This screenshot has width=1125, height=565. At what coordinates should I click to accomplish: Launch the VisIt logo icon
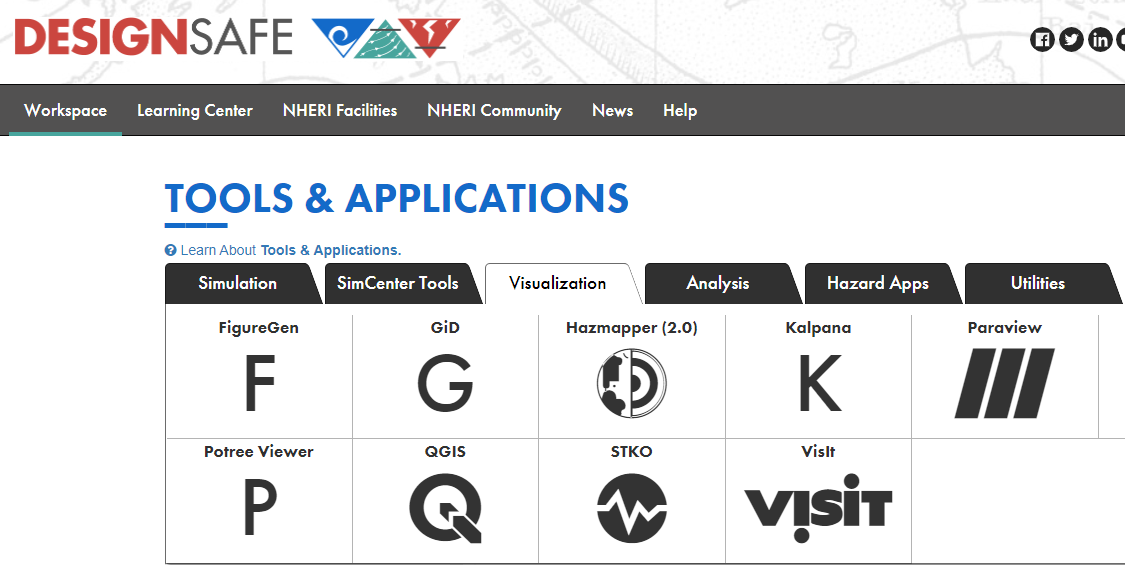click(x=818, y=508)
